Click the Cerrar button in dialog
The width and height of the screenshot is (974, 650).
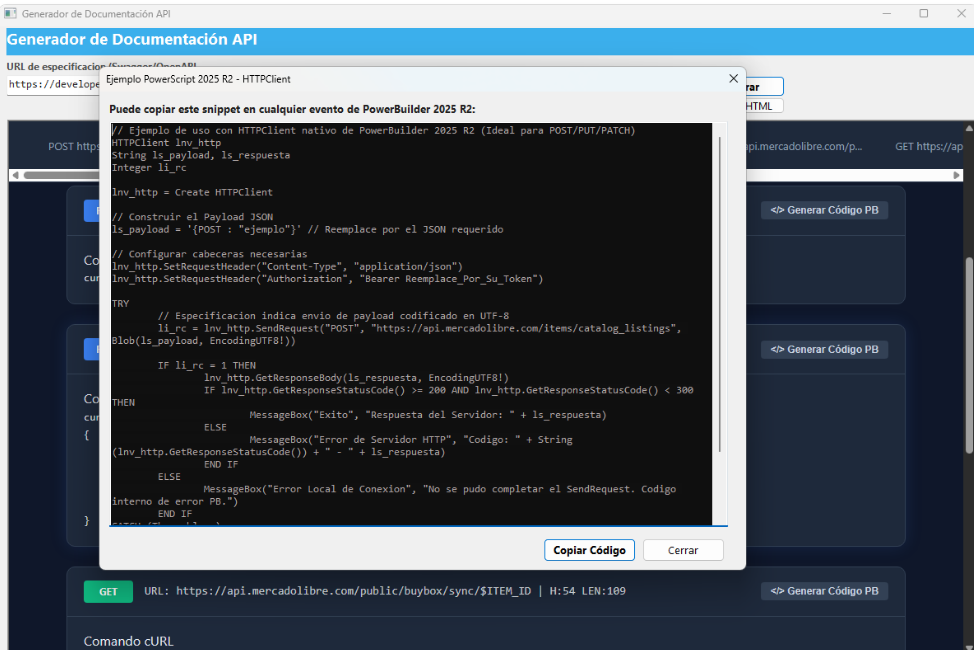pos(683,550)
